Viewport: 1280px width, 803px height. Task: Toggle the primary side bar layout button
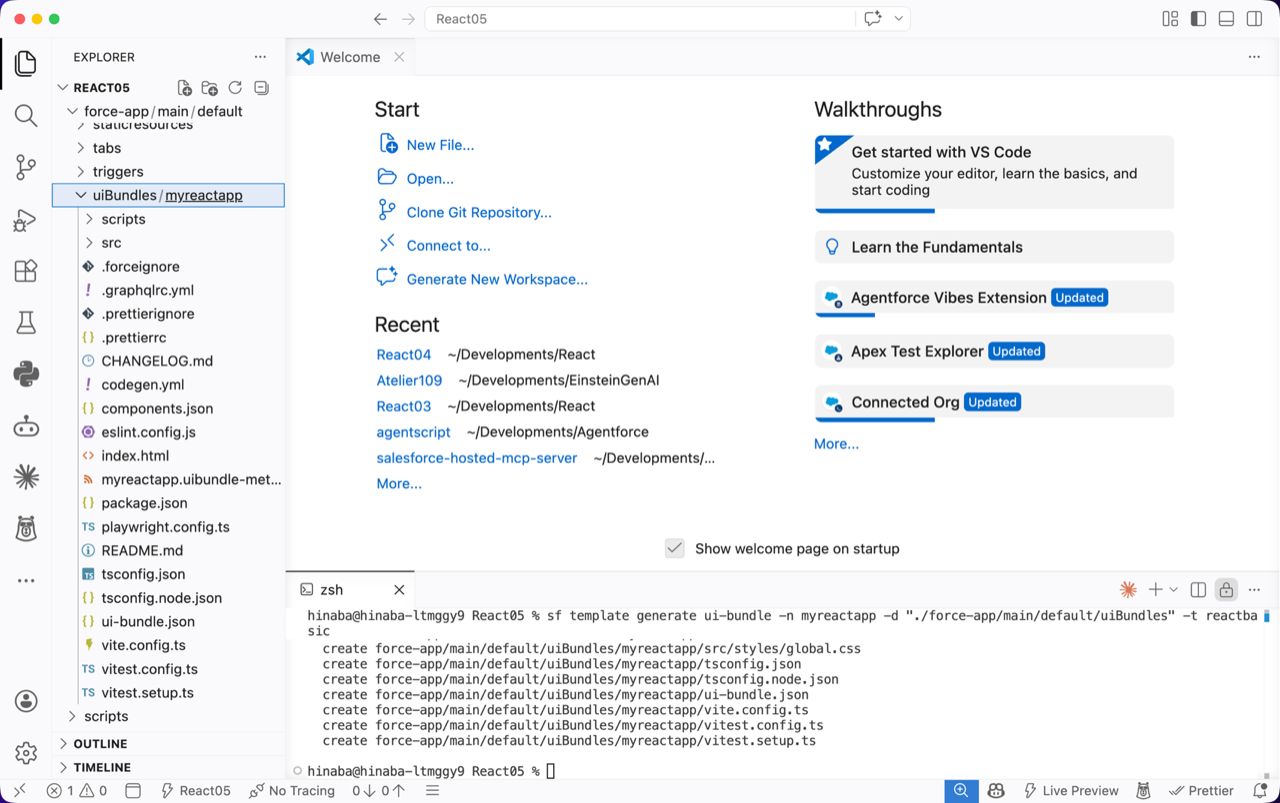[1198, 19]
